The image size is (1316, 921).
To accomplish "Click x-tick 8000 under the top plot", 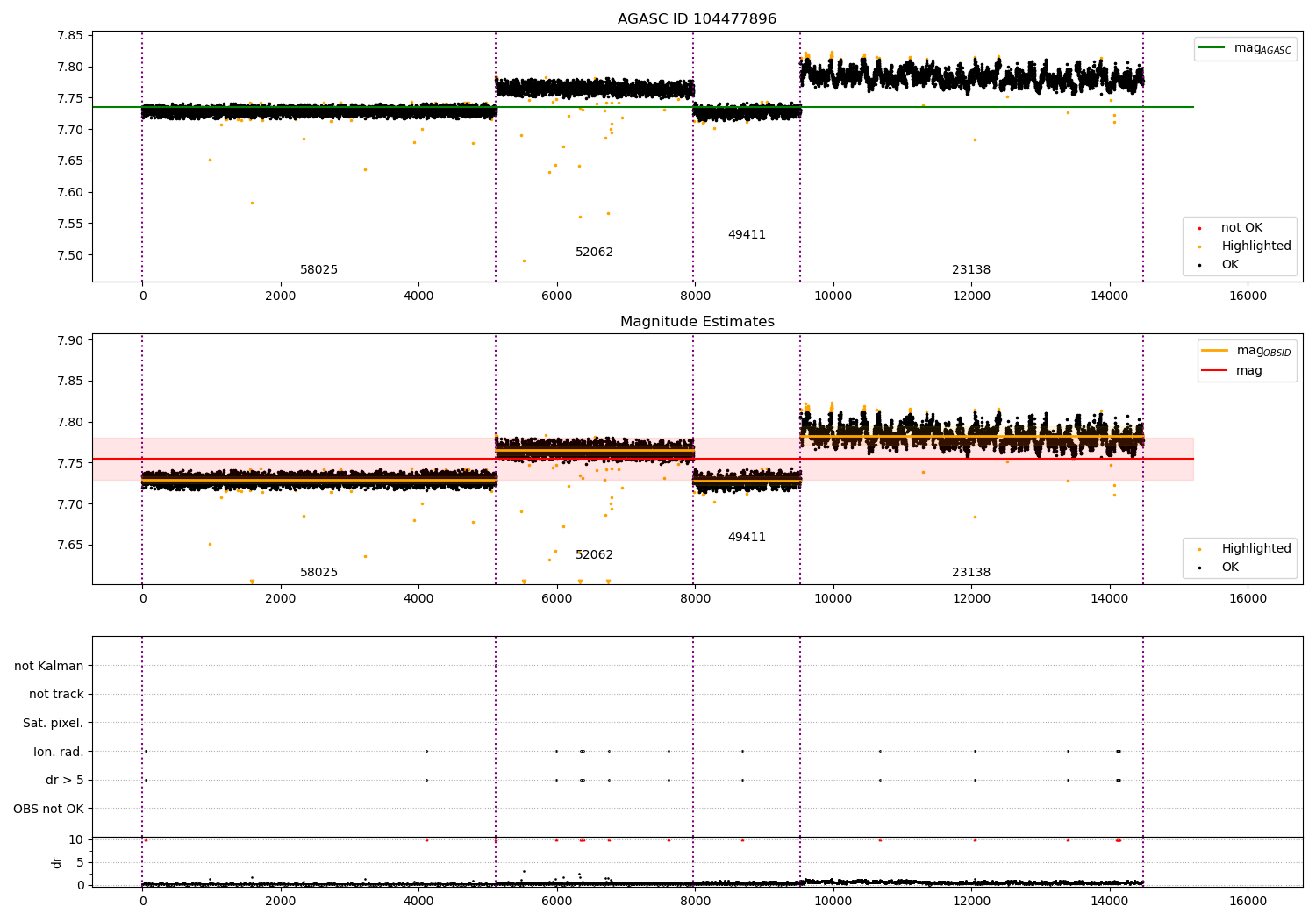I will [x=695, y=296].
